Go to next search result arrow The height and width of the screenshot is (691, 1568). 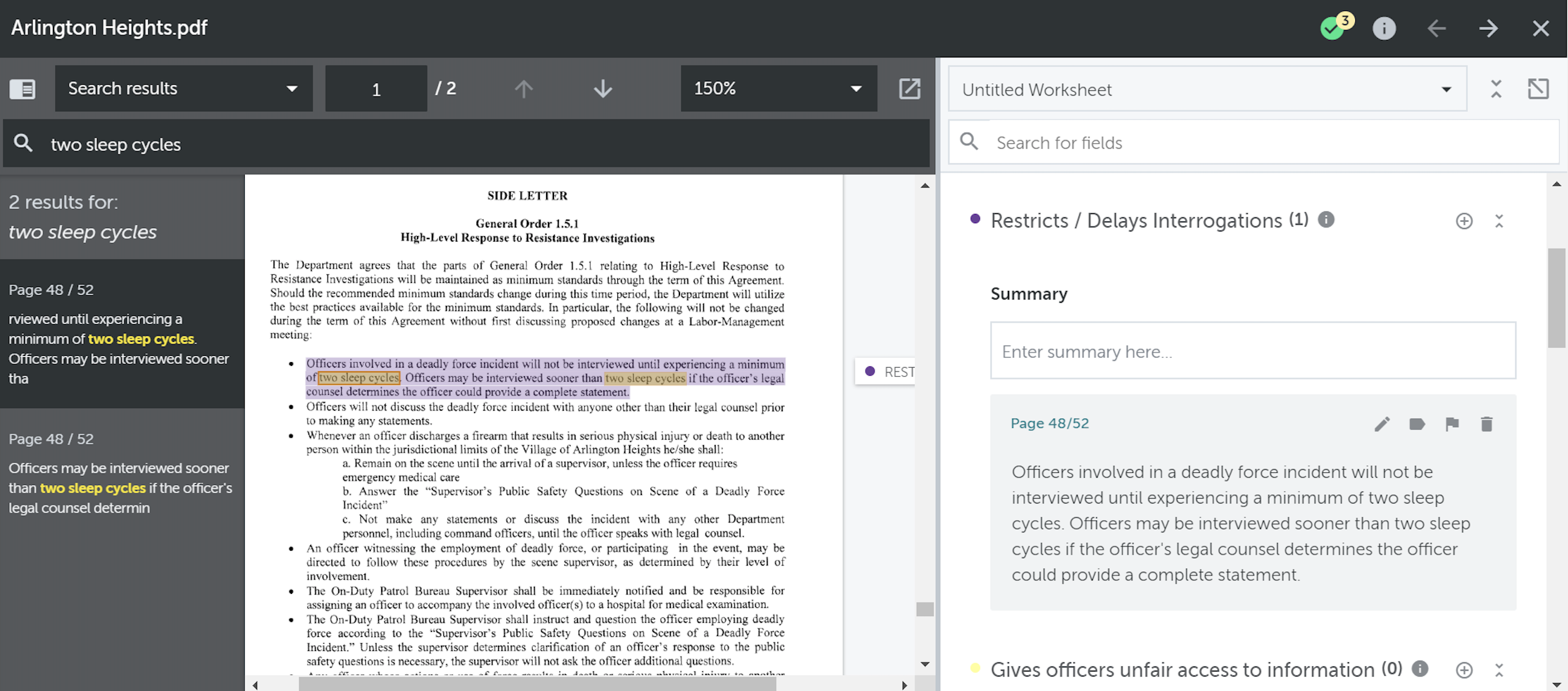[603, 89]
